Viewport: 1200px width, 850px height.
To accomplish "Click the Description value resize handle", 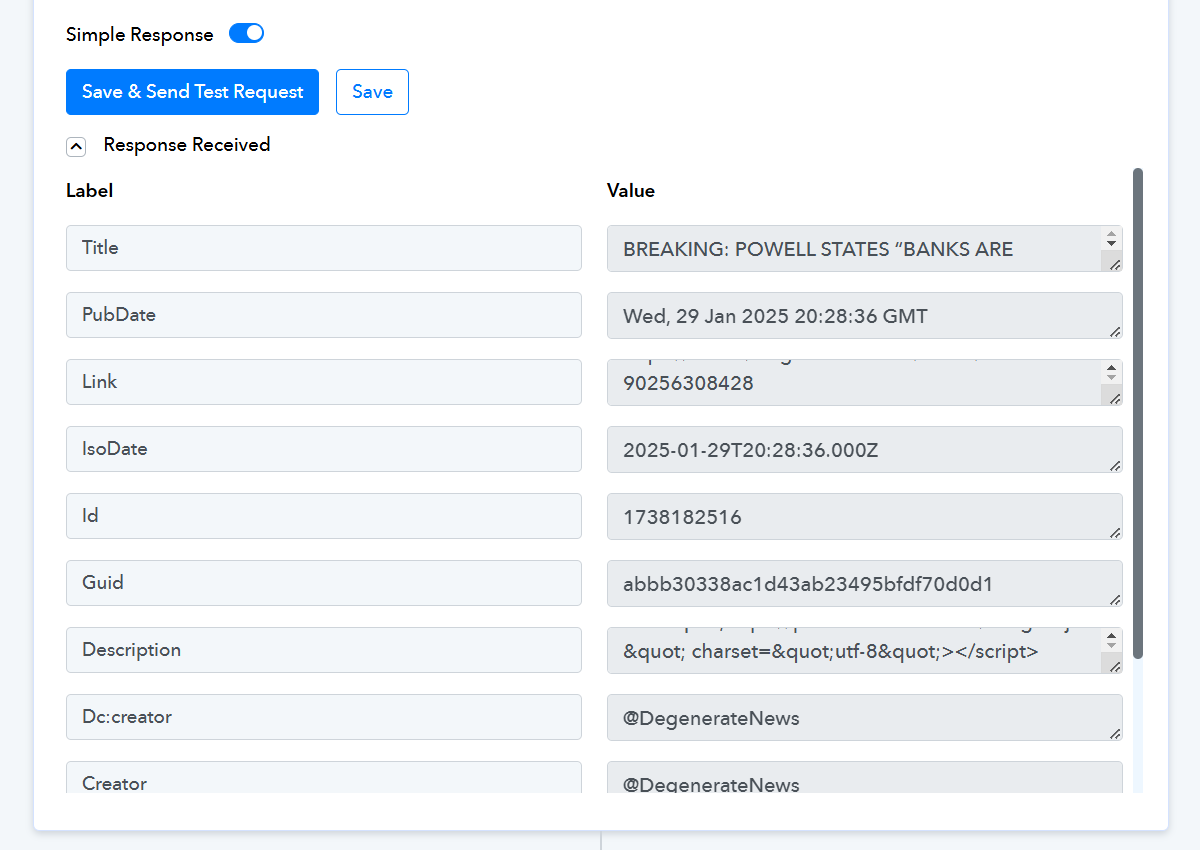I will point(1113,665).
